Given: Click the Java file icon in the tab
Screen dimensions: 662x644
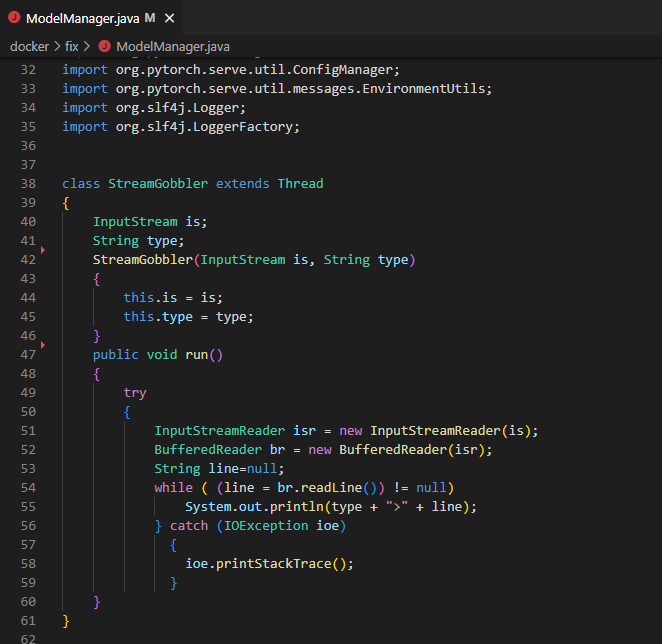Looking at the screenshot, I should tap(14, 17).
